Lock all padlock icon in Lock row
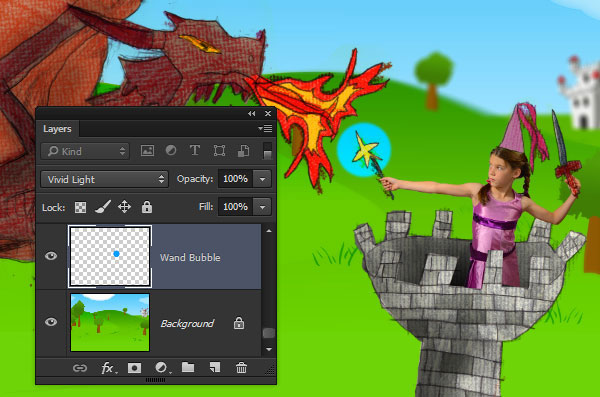The height and width of the screenshot is (397, 600). [x=147, y=207]
